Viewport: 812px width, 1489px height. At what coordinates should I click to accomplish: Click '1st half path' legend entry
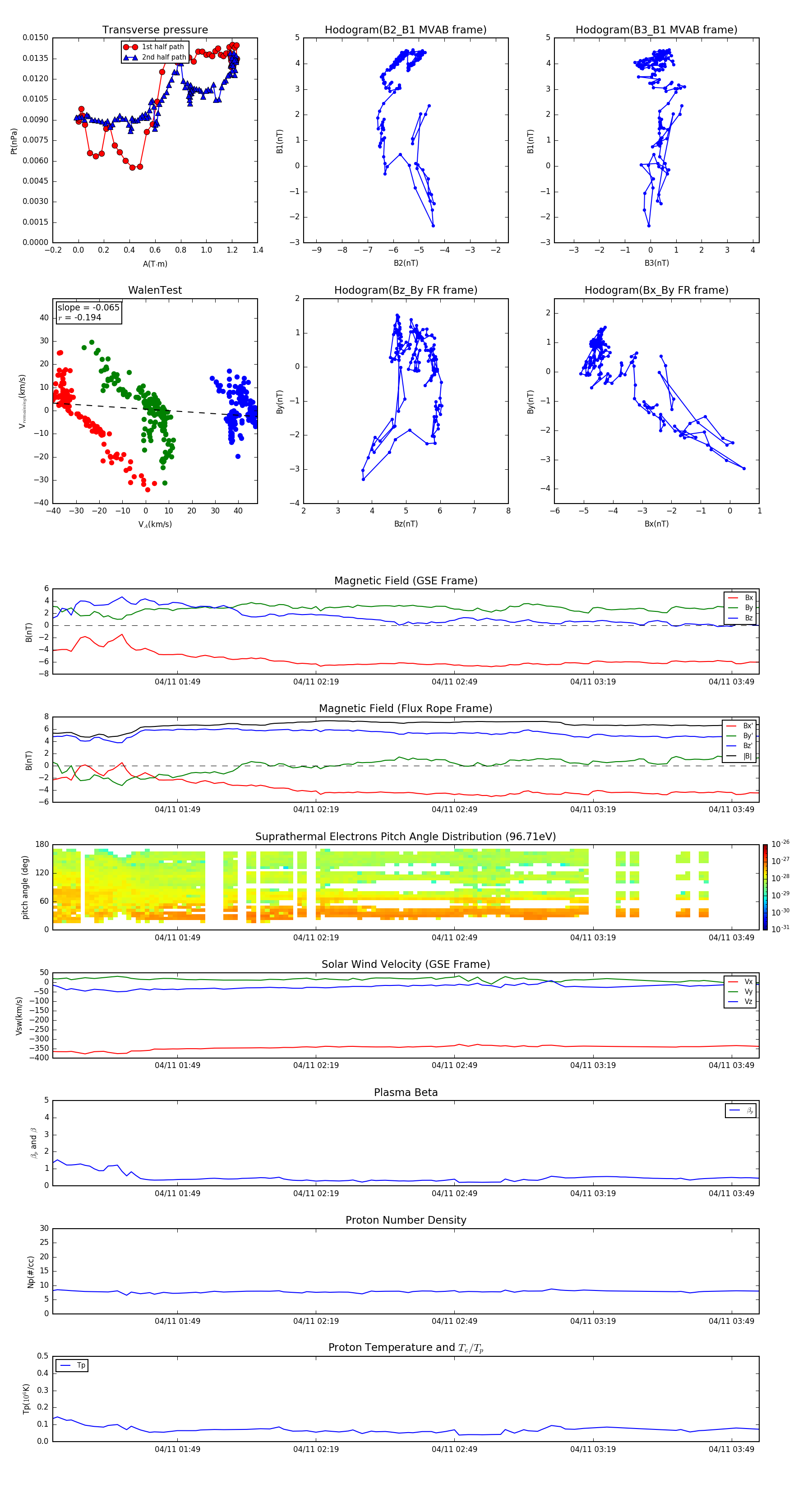[x=154, y=47]
